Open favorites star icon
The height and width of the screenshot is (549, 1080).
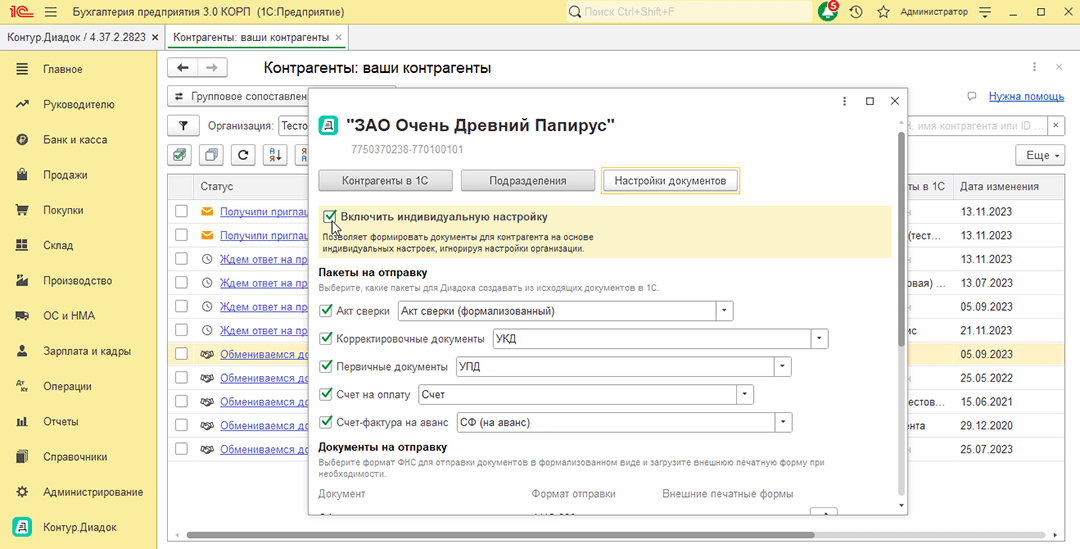(883, 12)
